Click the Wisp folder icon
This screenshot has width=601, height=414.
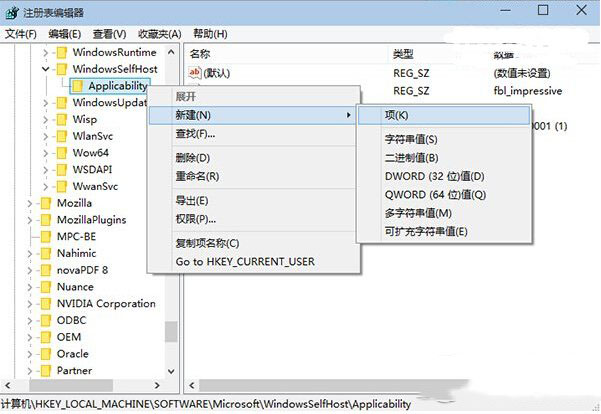[x=61, y=120]
